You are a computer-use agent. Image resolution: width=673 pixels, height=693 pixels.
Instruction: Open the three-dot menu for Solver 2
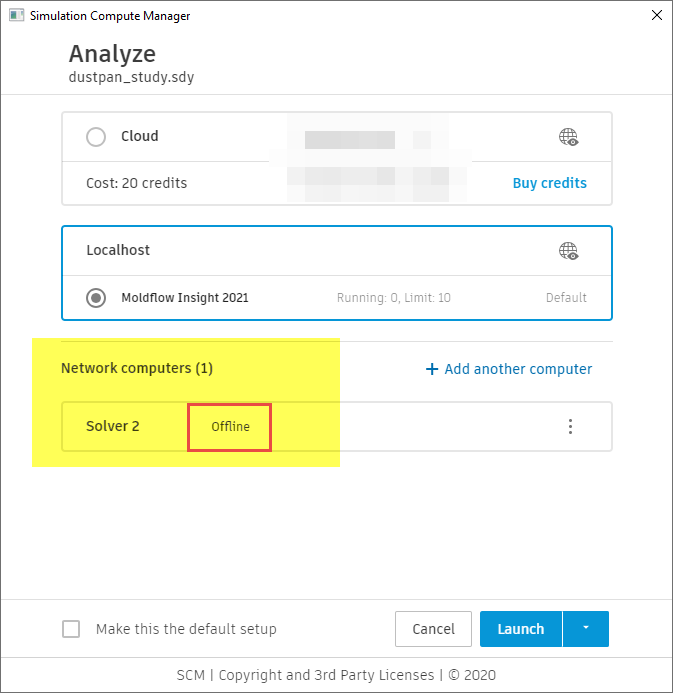pos(571,427)
